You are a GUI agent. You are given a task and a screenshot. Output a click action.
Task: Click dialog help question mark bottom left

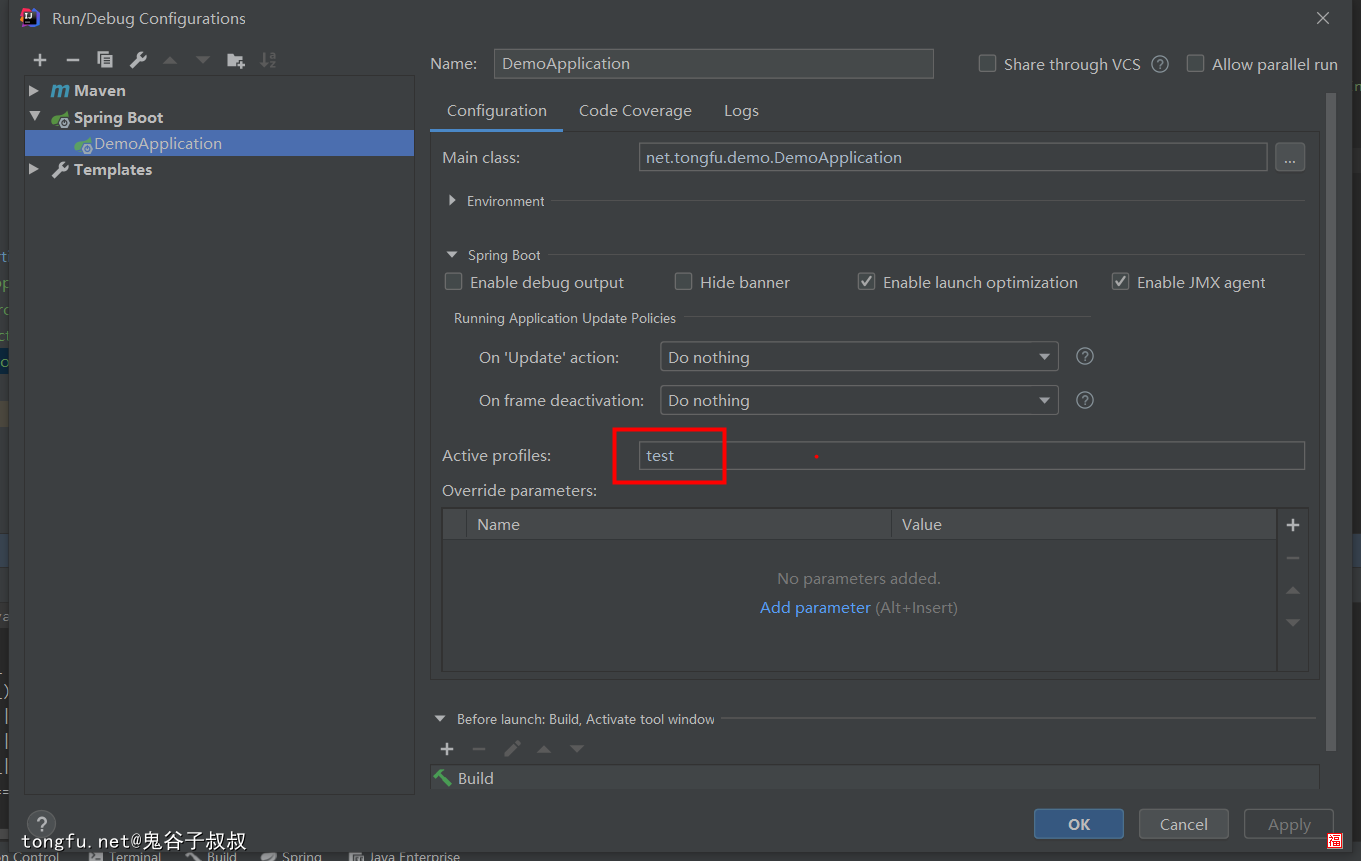[x=40, y=824]
